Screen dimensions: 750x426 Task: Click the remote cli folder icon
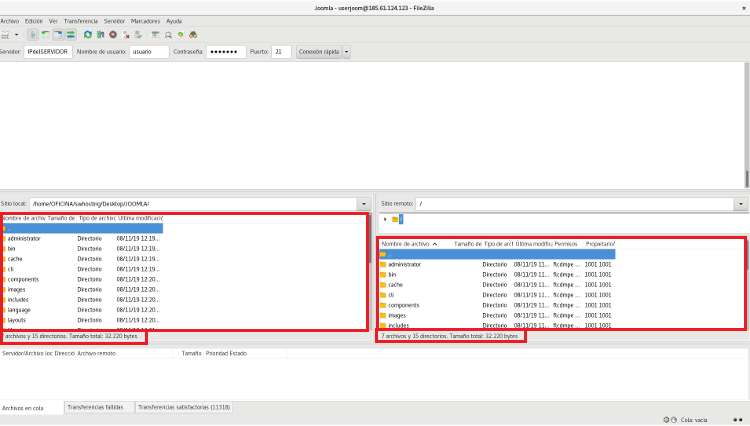pos(383,295)
